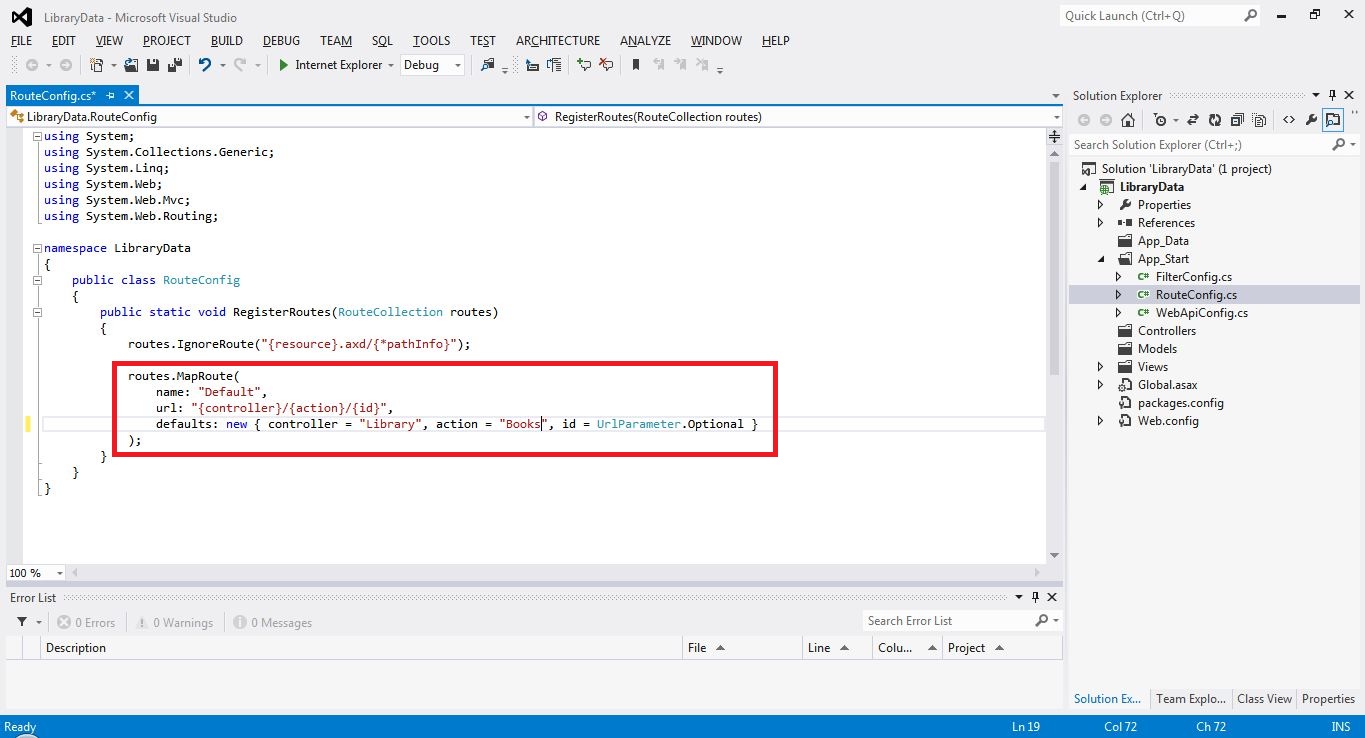Expand the FilterConfig.cs node
This screenshot has width=1365, height=738.
tap(1119, 277)
